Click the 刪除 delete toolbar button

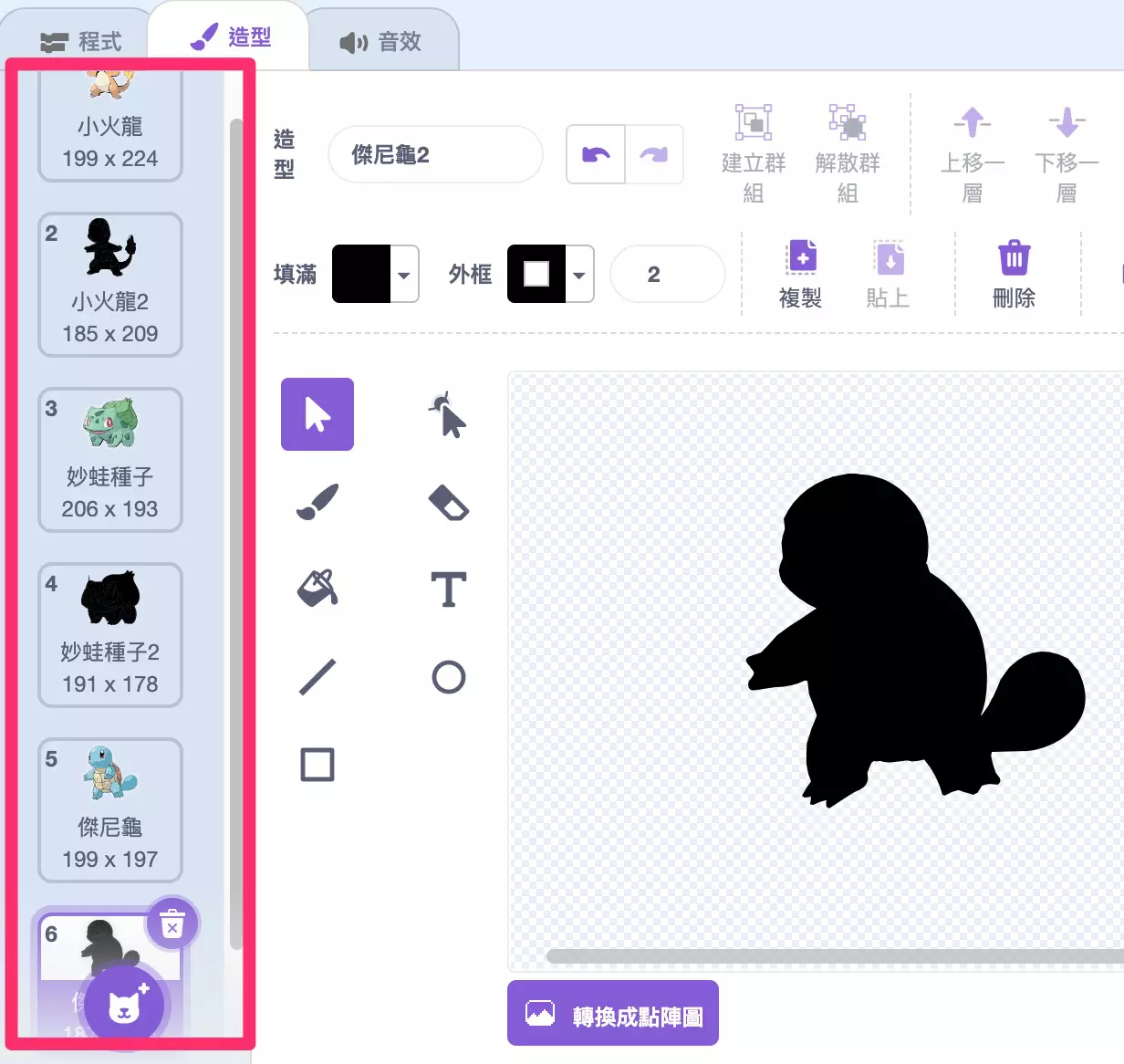(x=1015, y=271)
